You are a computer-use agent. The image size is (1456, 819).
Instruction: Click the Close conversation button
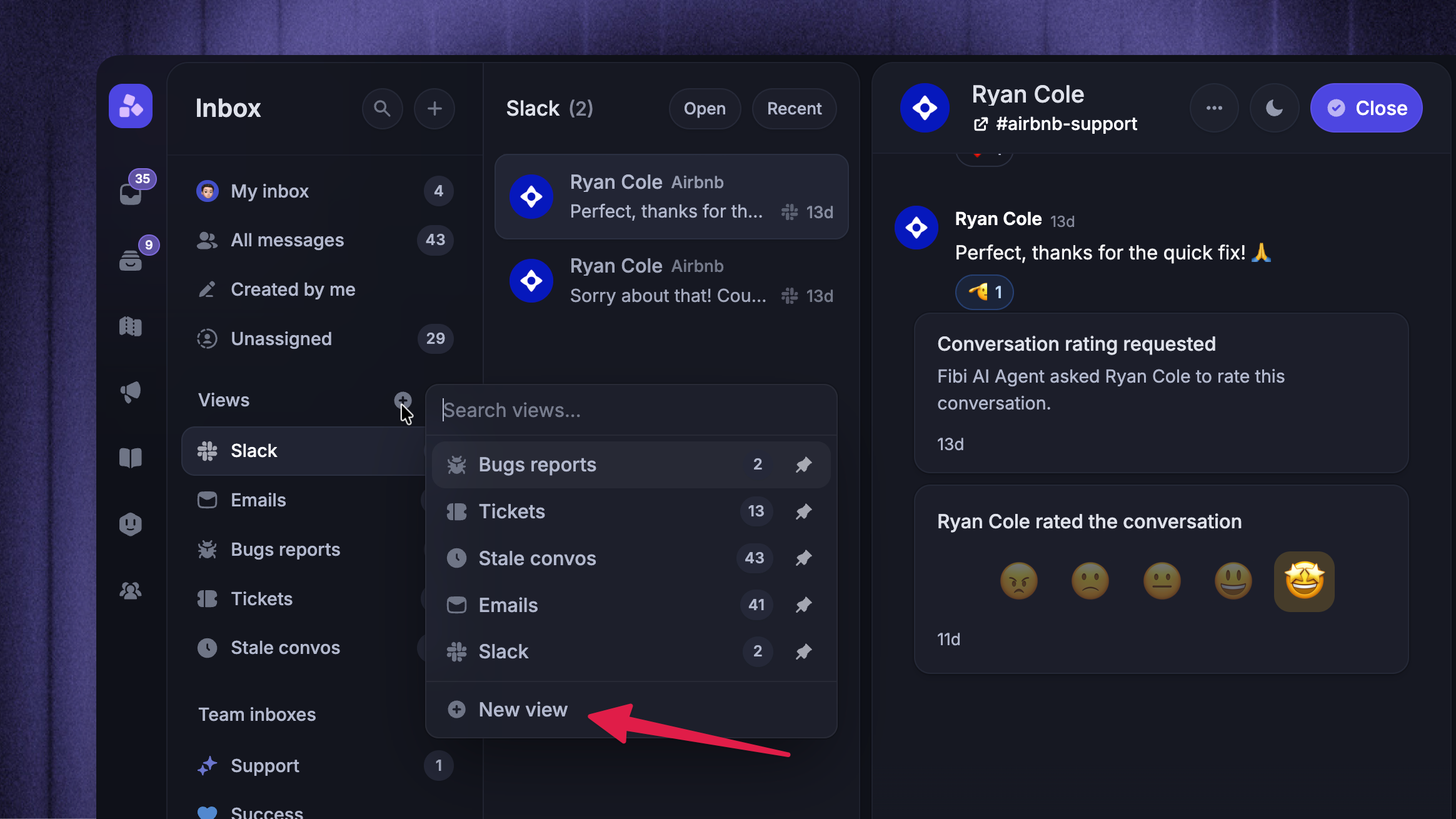pyautogui.click(x=1367, y=108)
